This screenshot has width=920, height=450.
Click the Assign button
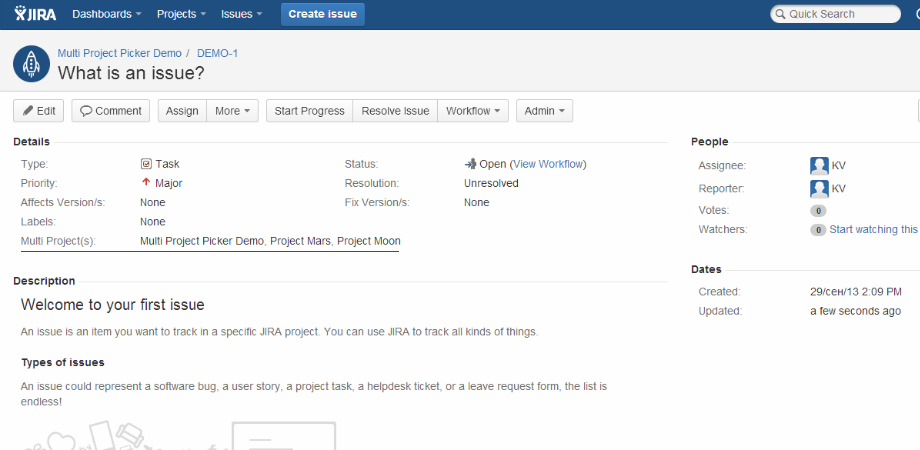click(x=182, y=111)
